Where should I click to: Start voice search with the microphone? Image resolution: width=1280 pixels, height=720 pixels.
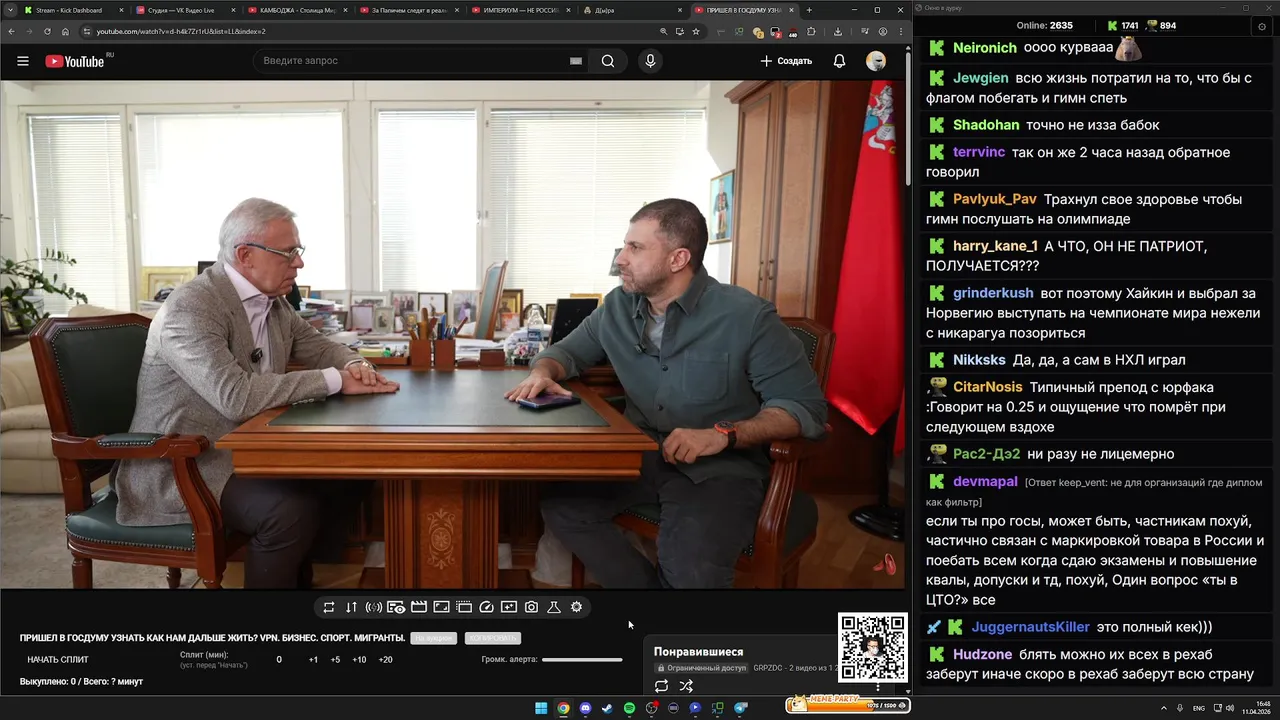click(x=650, y=61)
